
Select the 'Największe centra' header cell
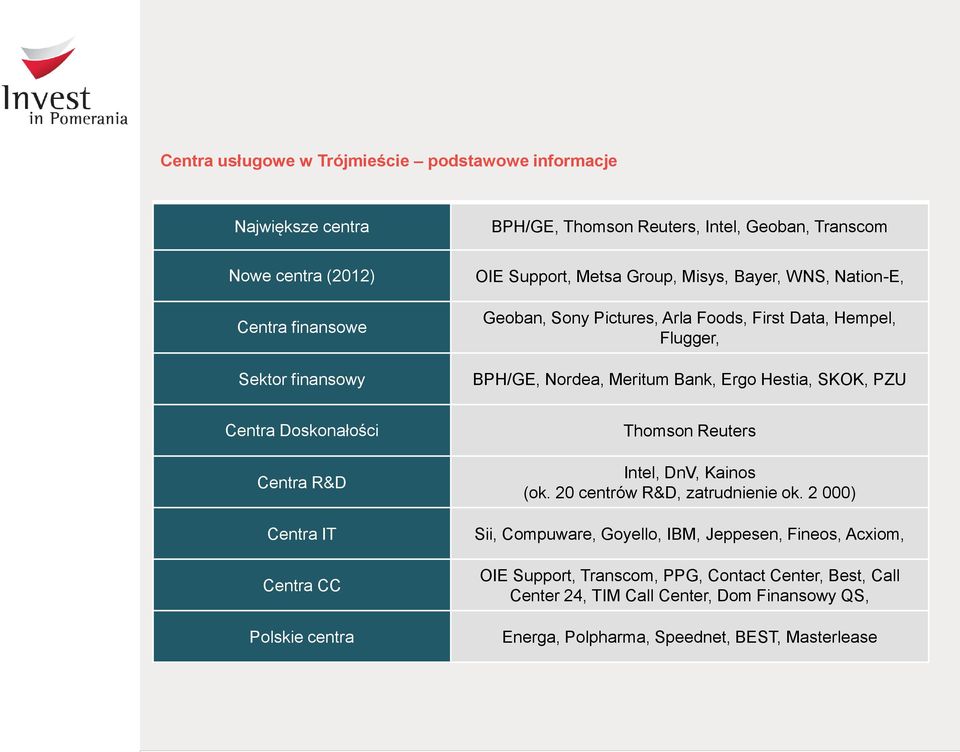coord(302,227)
